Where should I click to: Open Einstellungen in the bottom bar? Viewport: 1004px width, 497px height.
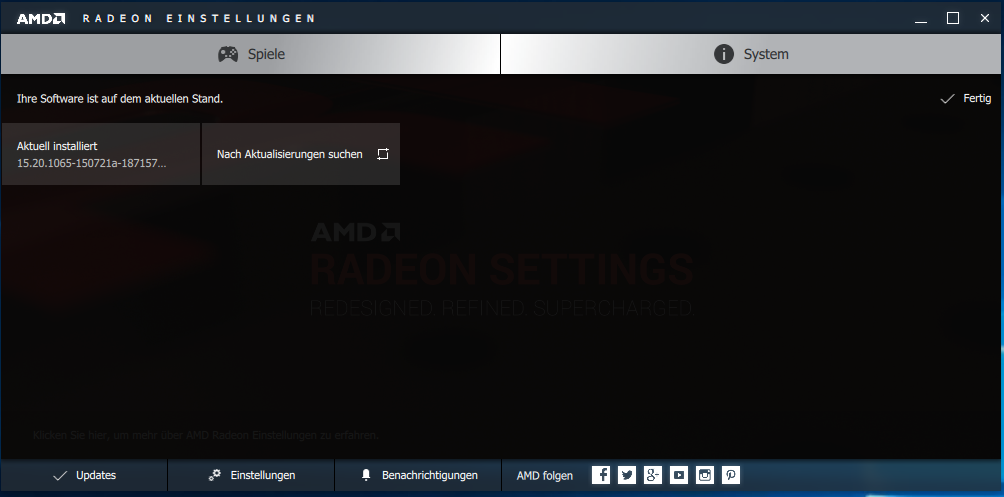(x=251, y=475)
